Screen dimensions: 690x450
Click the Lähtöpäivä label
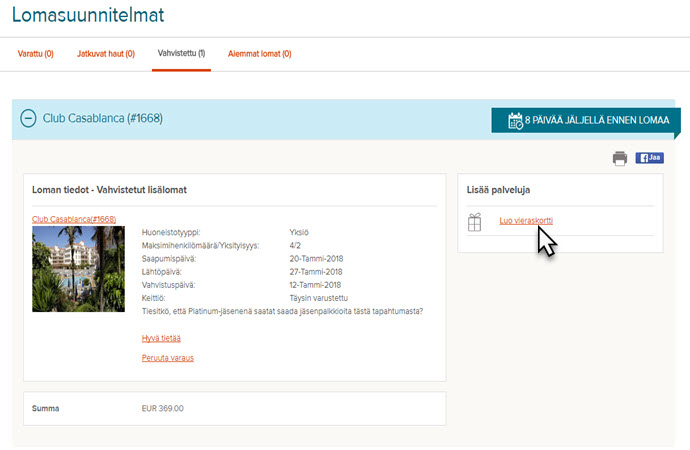(161, 272)
